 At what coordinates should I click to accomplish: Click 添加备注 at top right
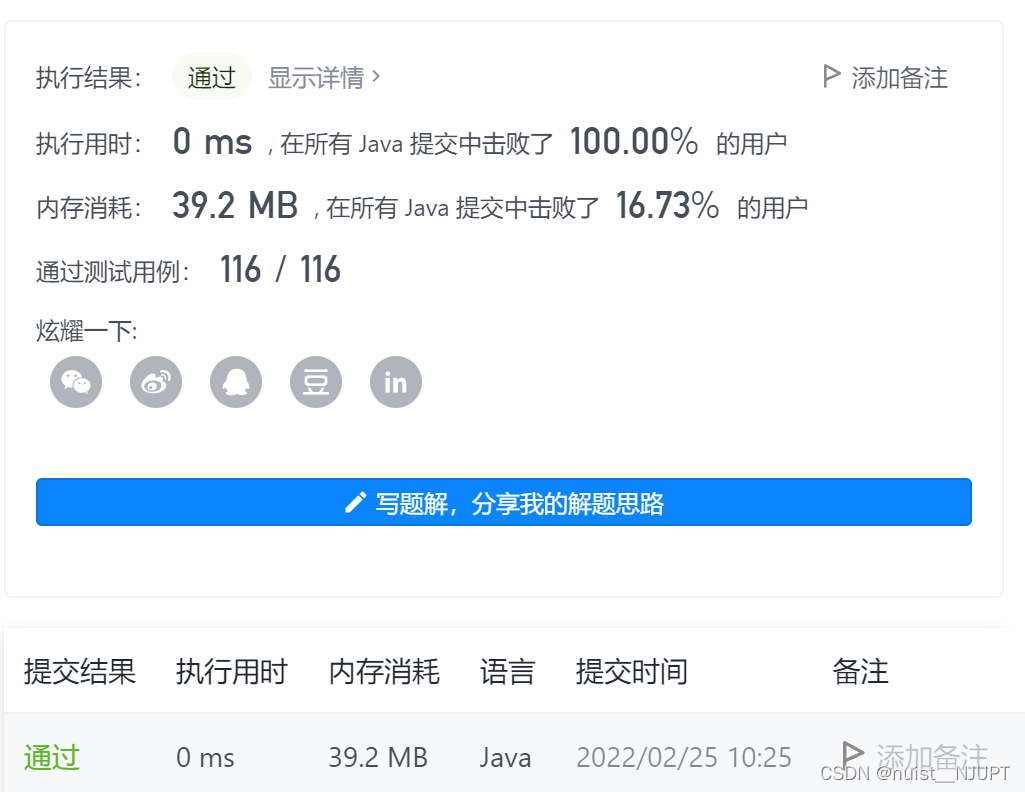point(896,77)
